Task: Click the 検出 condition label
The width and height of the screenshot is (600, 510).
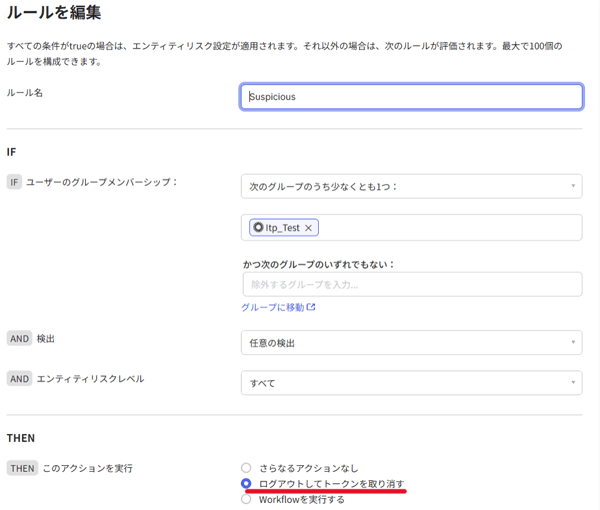Action: [46, 339]
